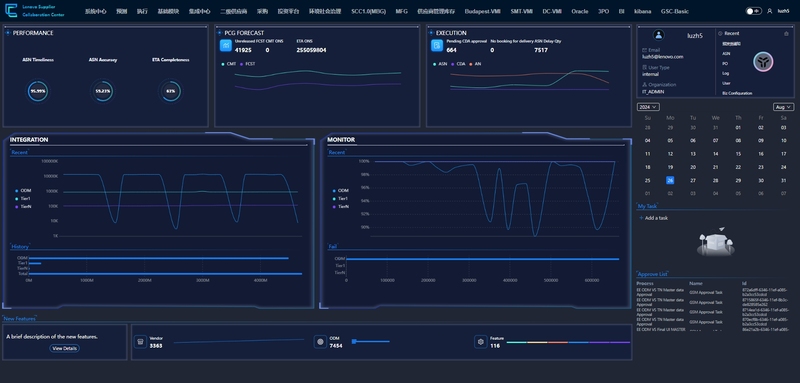This screenshot has width=800, height=383.
Task: Click the Vendor icon next to 3363
Action: pyautogui.click(x=140, y=342)
